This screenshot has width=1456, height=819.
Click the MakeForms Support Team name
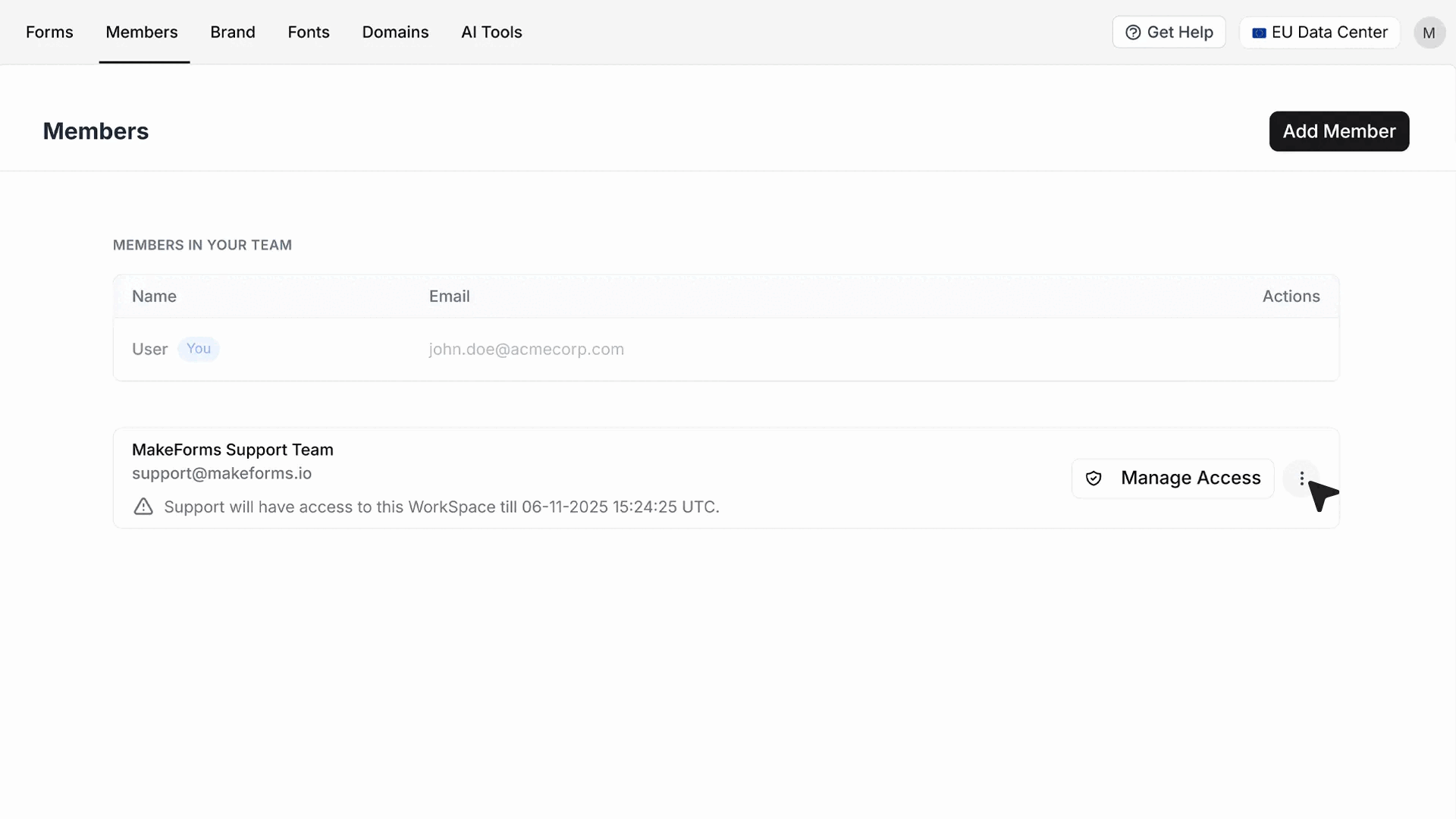point(233,450)
